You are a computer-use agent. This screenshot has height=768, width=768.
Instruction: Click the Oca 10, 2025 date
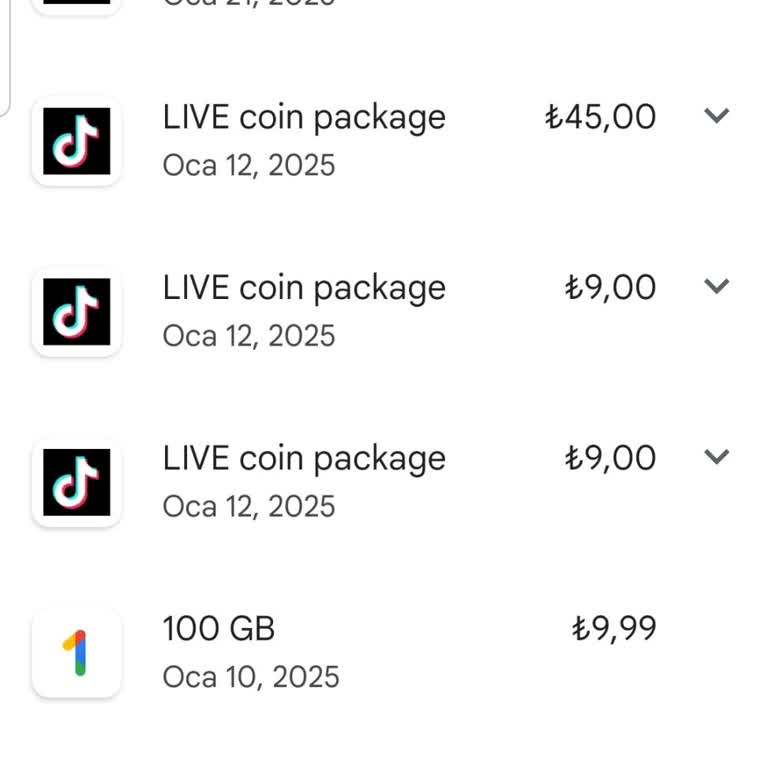click(x=250, y=677)
